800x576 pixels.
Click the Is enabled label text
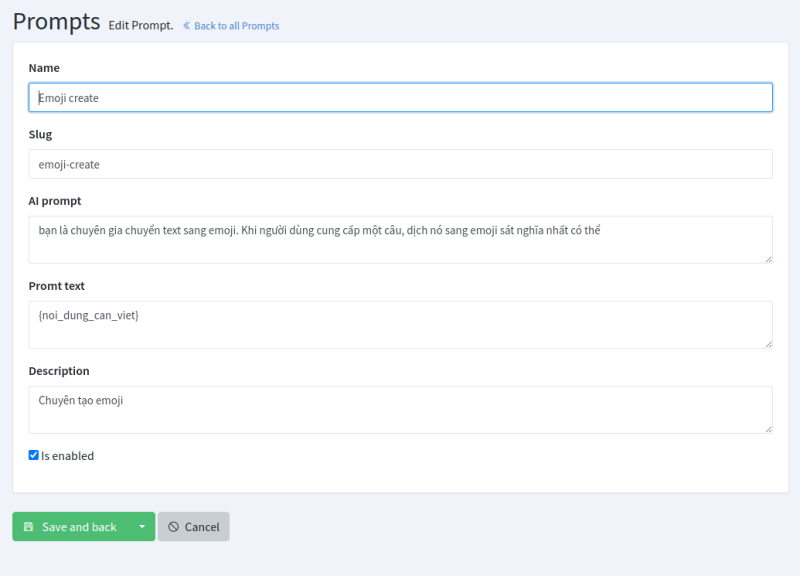click(67, 456)
